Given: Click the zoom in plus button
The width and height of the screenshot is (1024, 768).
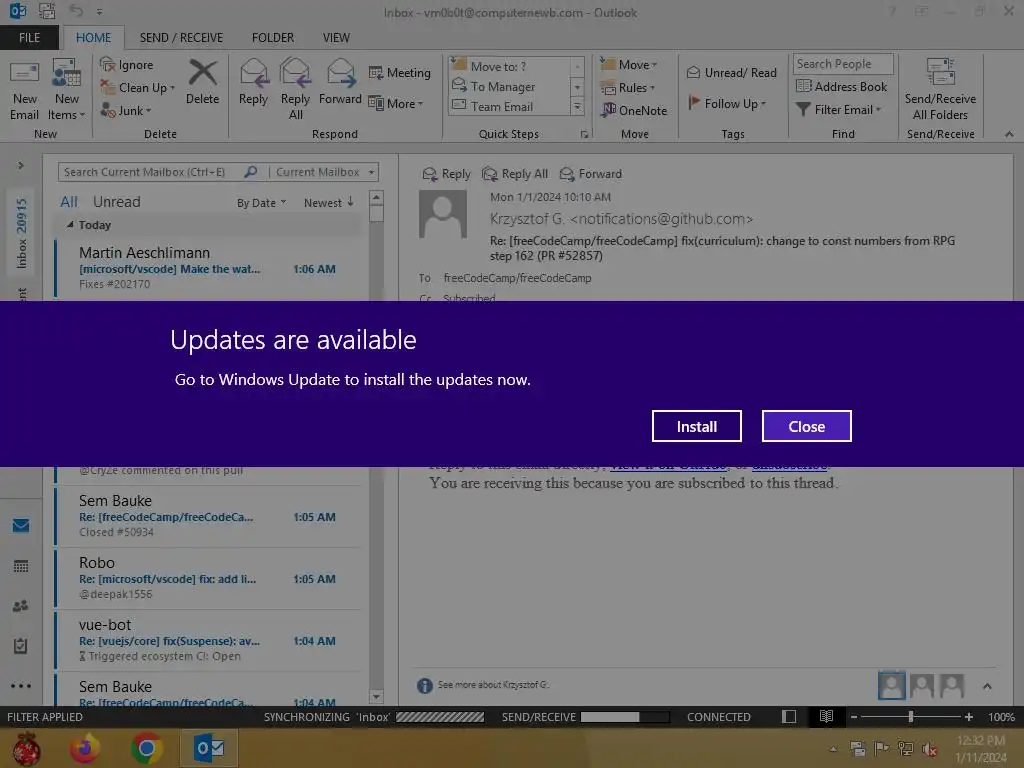Looking at the screenshot, I should (969, 716).
